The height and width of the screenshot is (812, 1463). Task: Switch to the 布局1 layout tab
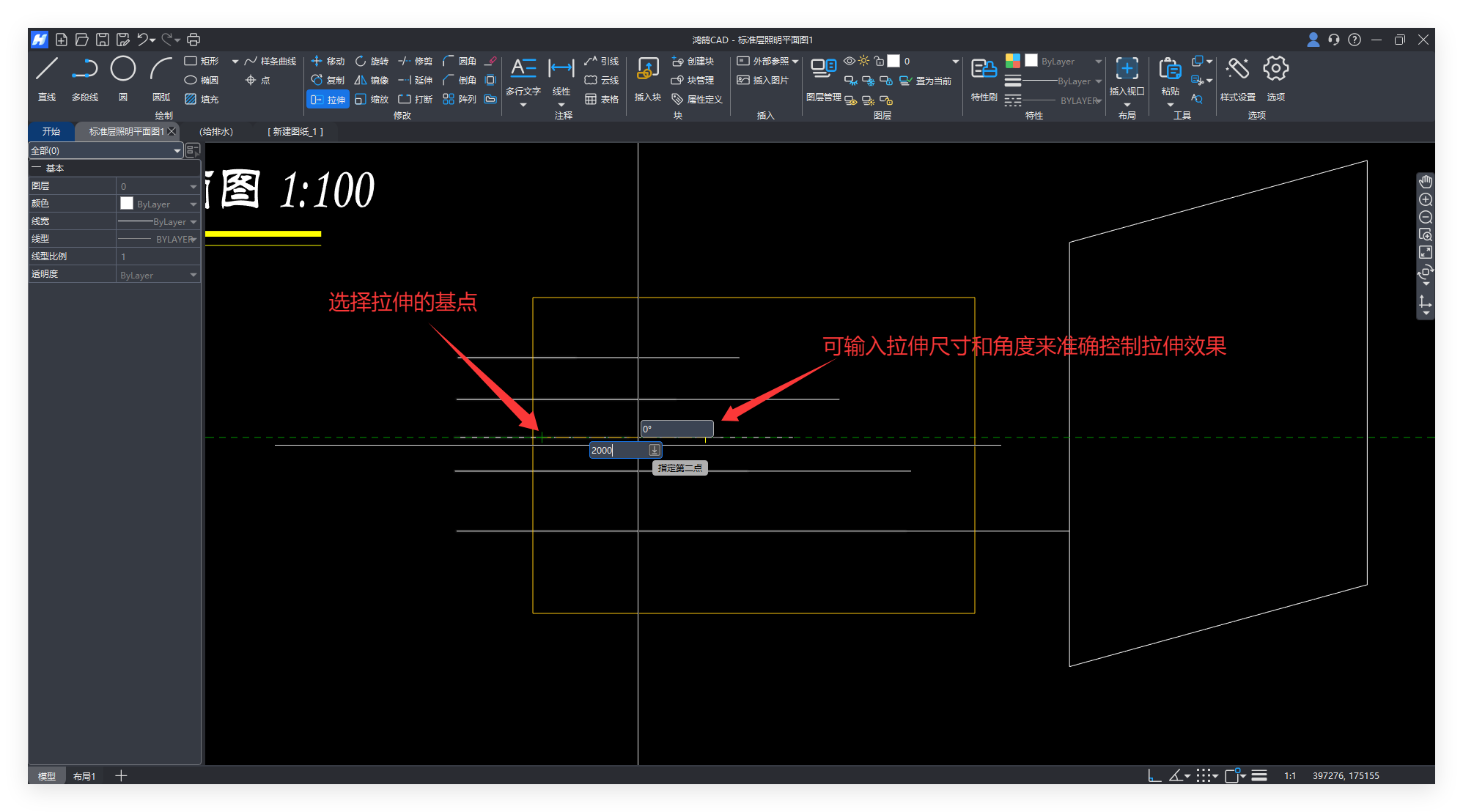coord(84,776)
